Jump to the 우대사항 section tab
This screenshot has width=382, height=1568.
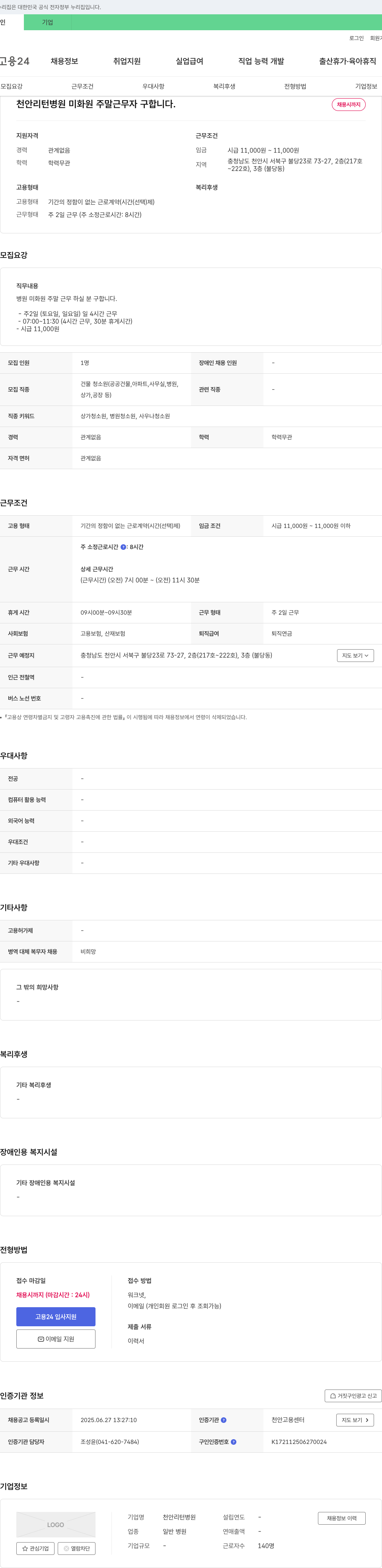154,86
